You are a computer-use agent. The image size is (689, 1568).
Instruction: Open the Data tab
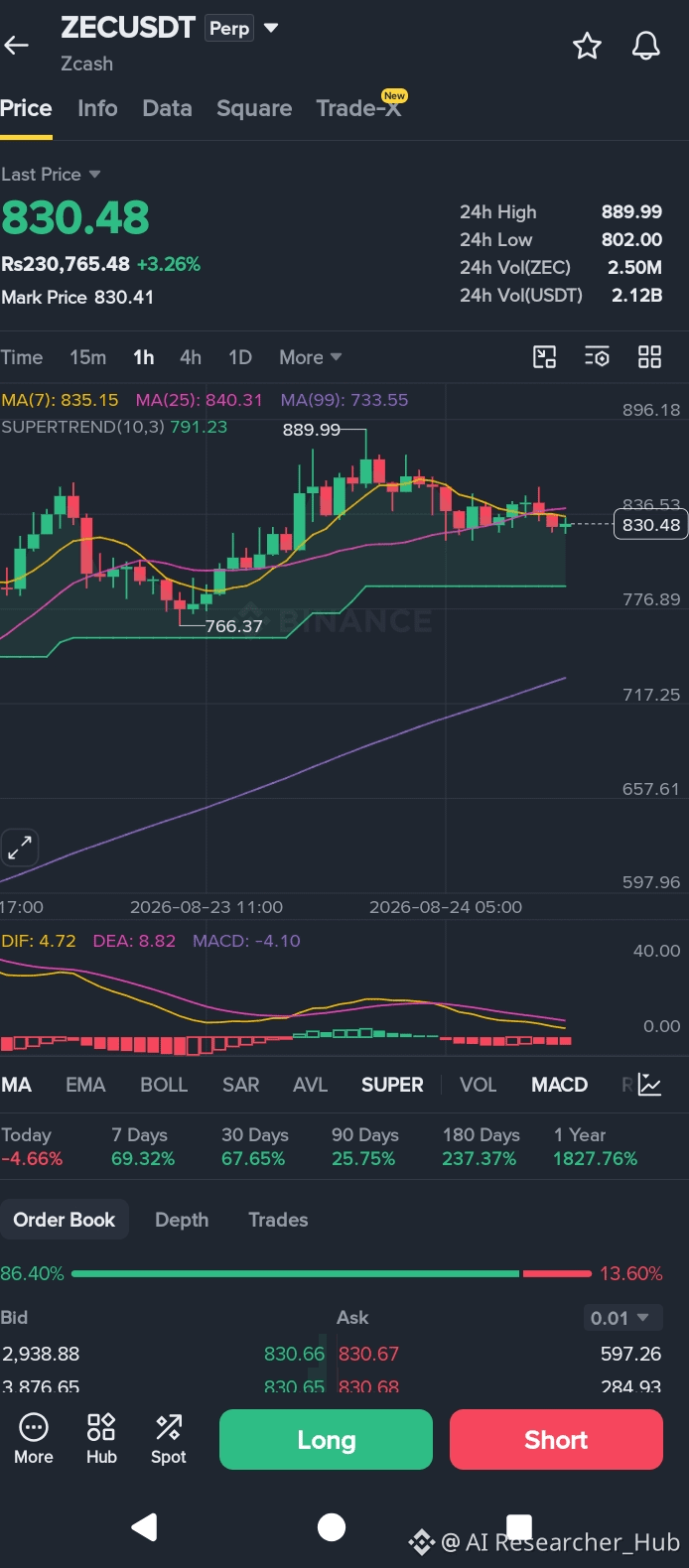coord(167,108)
